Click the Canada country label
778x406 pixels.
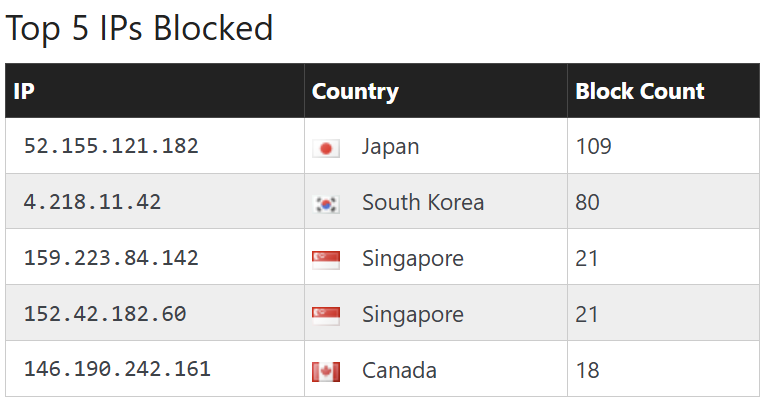tap(399, 371)
